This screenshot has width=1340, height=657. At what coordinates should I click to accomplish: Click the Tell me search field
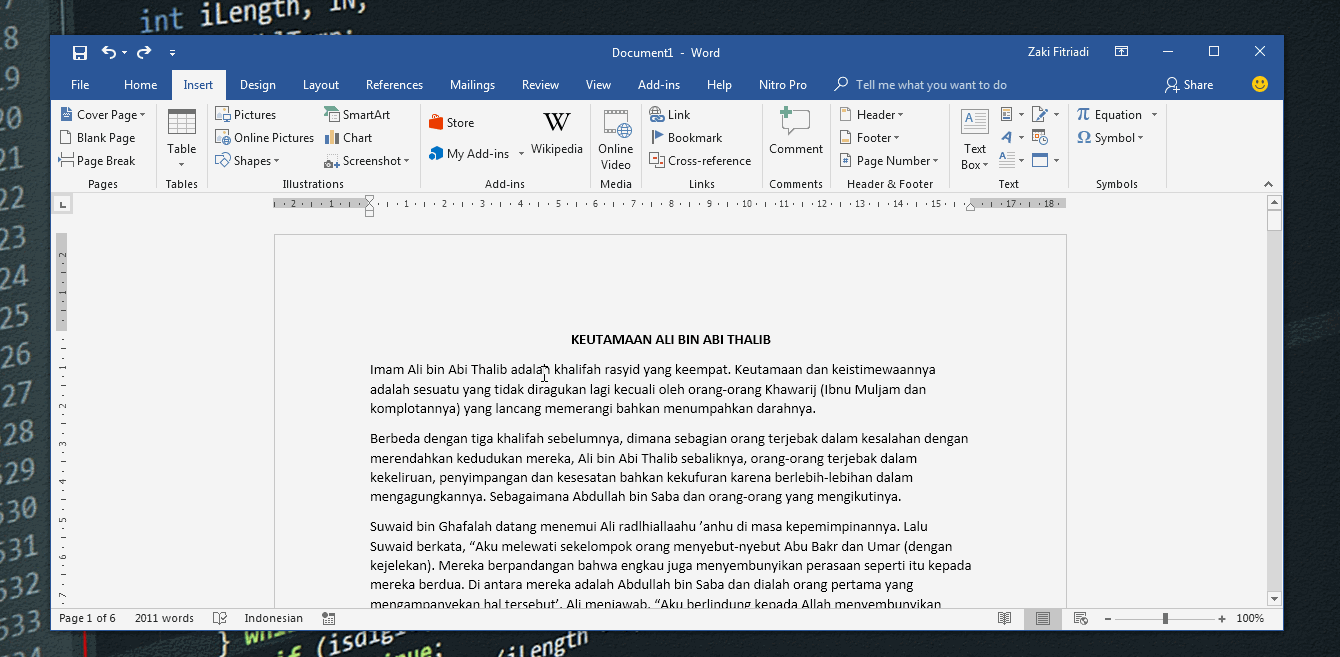930,85
